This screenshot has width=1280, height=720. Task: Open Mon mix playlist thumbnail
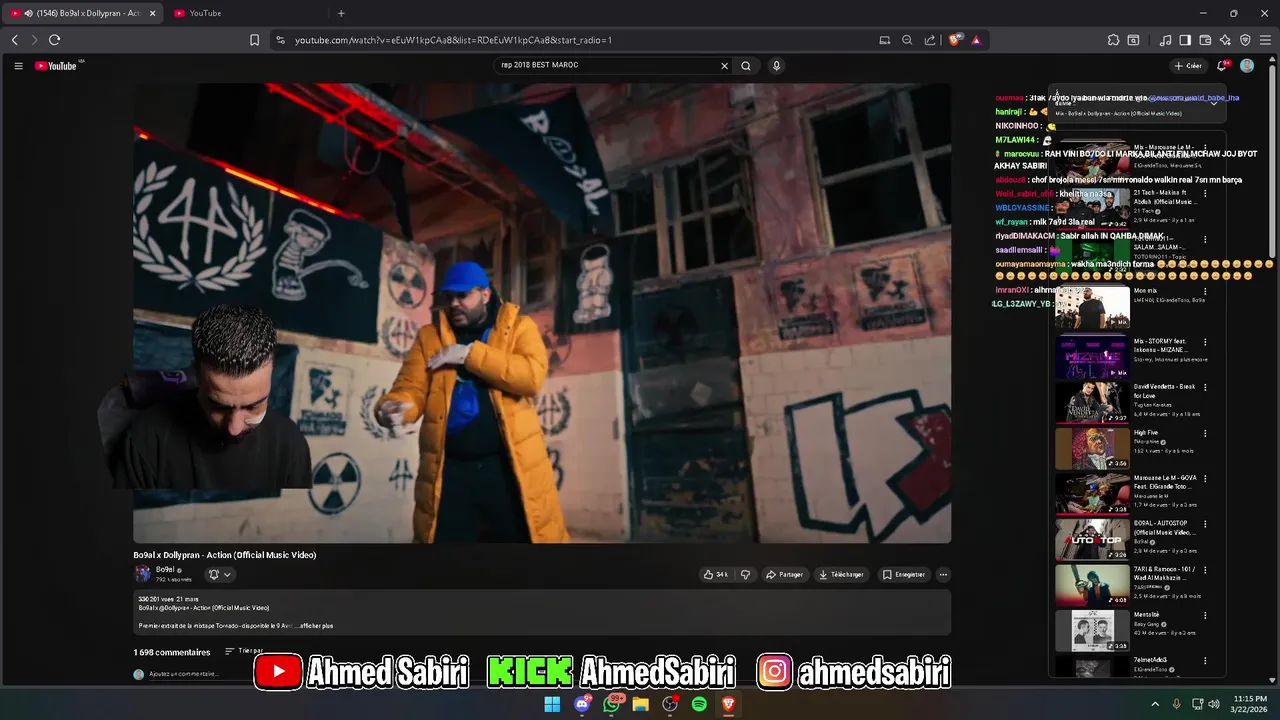point(1092,308)
